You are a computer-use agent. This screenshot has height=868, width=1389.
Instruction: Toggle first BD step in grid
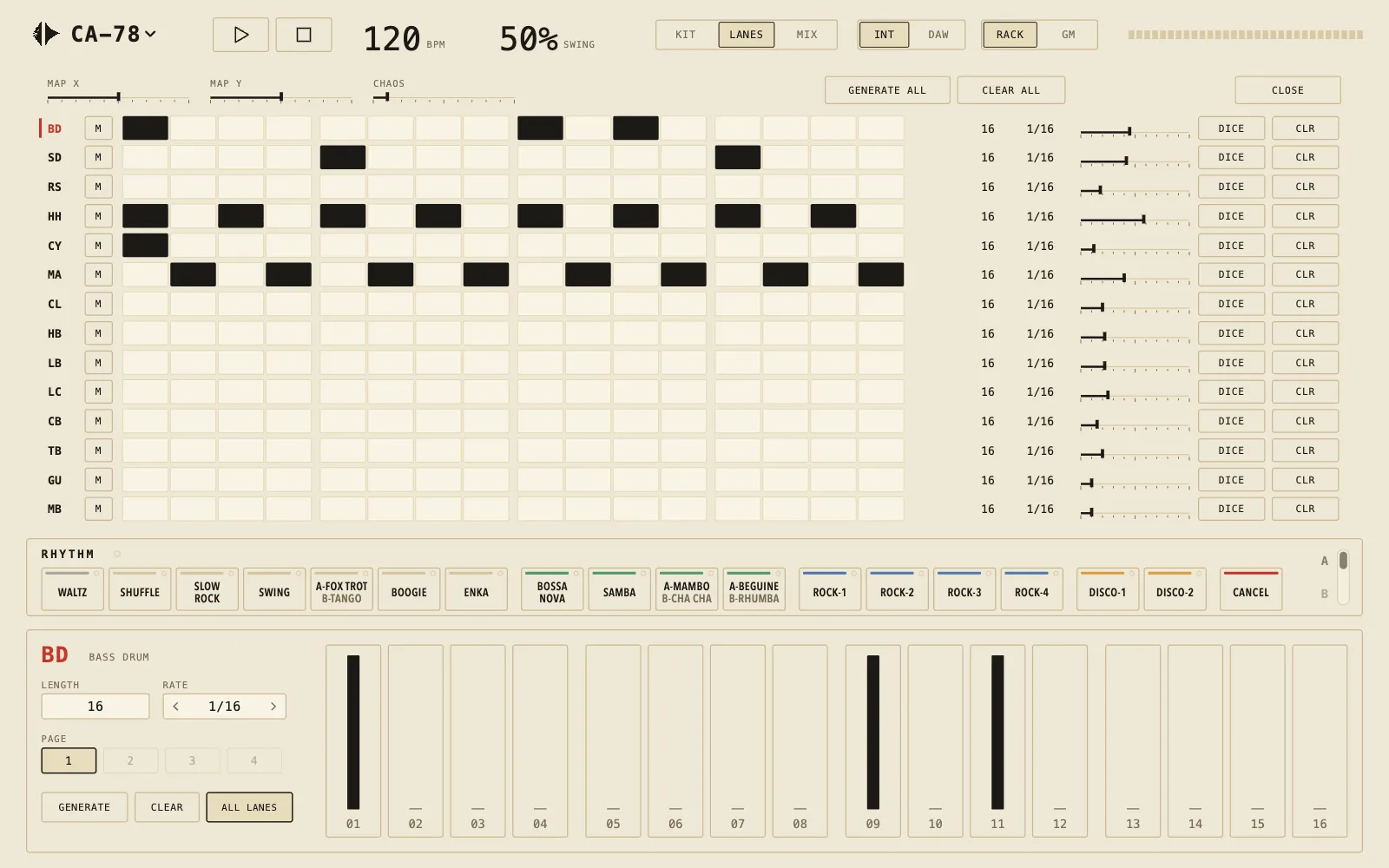pyautogui.click(x=145, y=128)
